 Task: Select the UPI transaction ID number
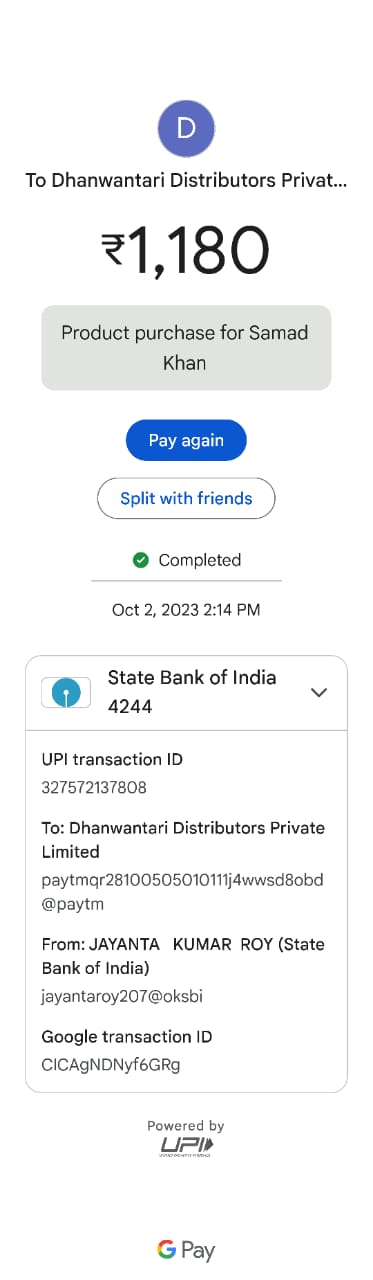point(94,787)
